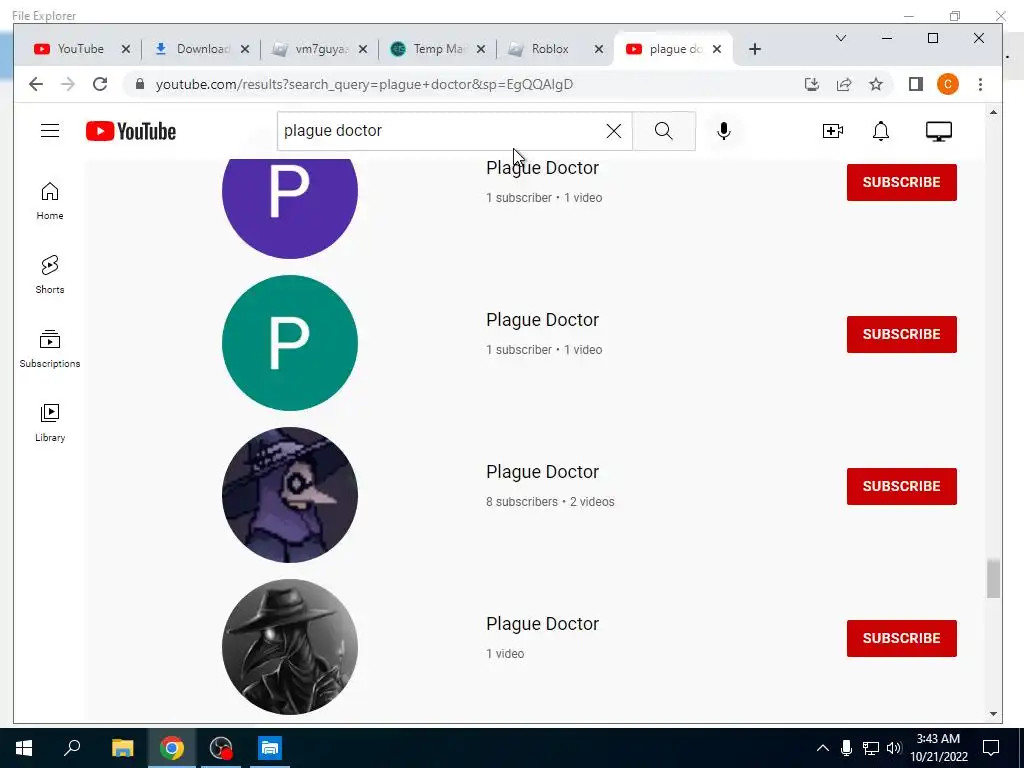Bookmark this page with the star
The width and height of the screenshot is (1024, 768).
point(876,84)
